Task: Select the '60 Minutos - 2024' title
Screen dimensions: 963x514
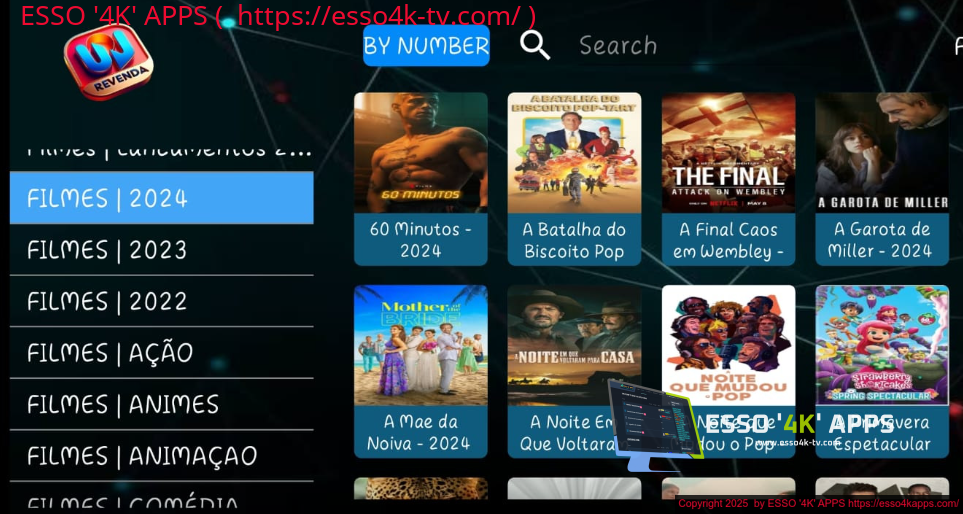Action: 421,240
